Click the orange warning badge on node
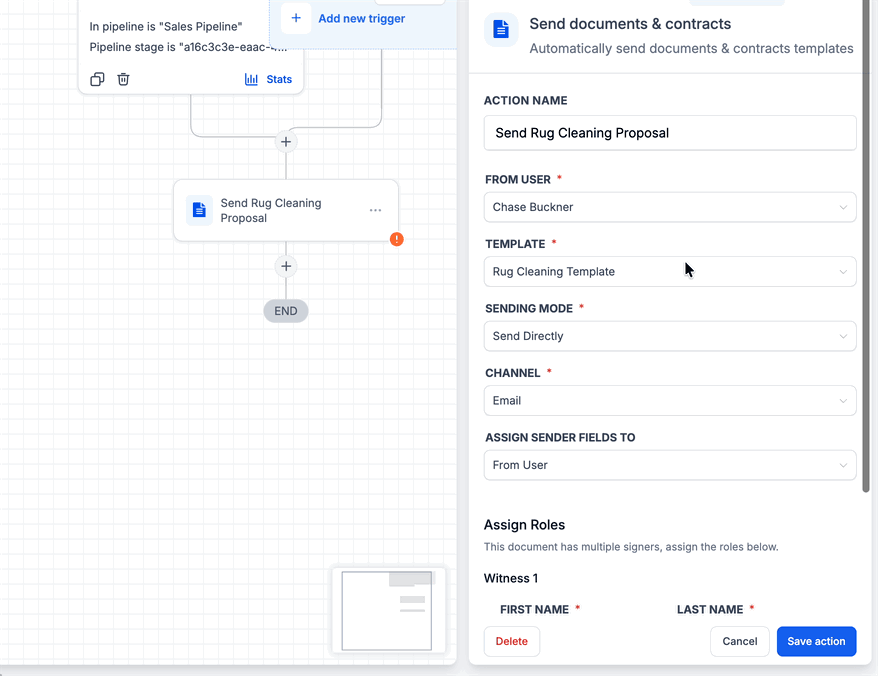Viewport: 878px width, 676px height. 396,239
